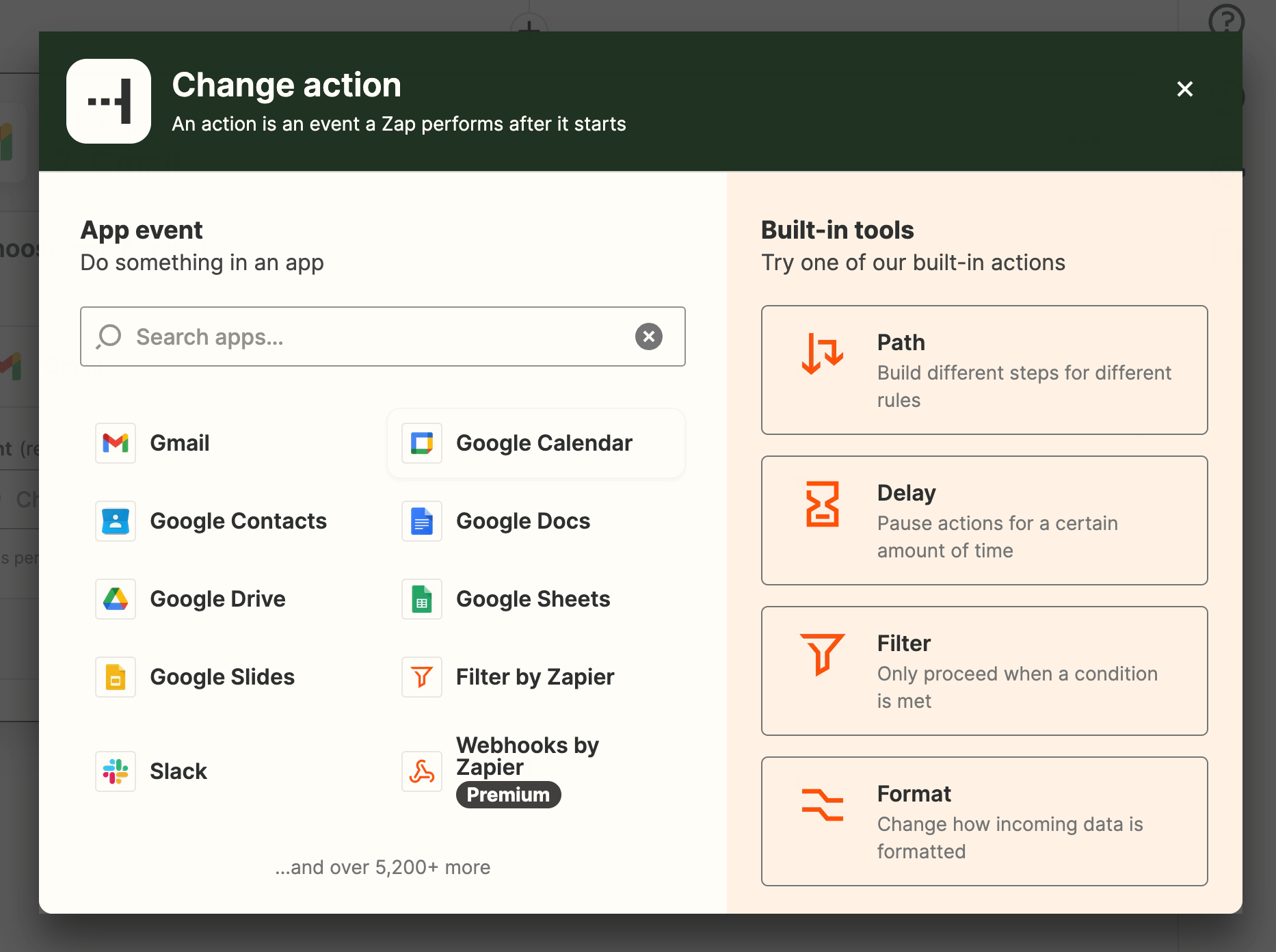Select Slack as the action app
The height and width of the screenshot is (952, 1276).
tap(230, 771)
